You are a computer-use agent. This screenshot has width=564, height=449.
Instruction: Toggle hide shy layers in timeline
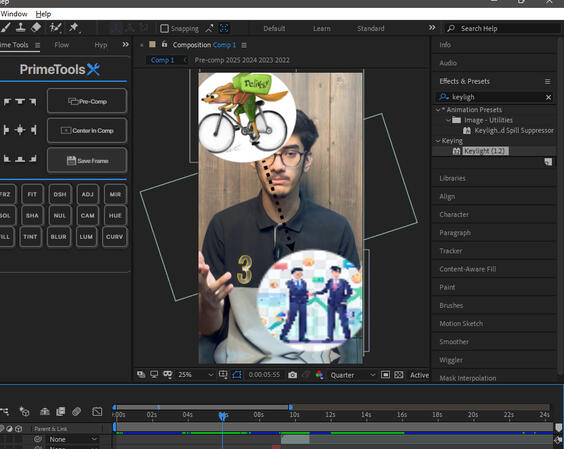pos(45,411)
